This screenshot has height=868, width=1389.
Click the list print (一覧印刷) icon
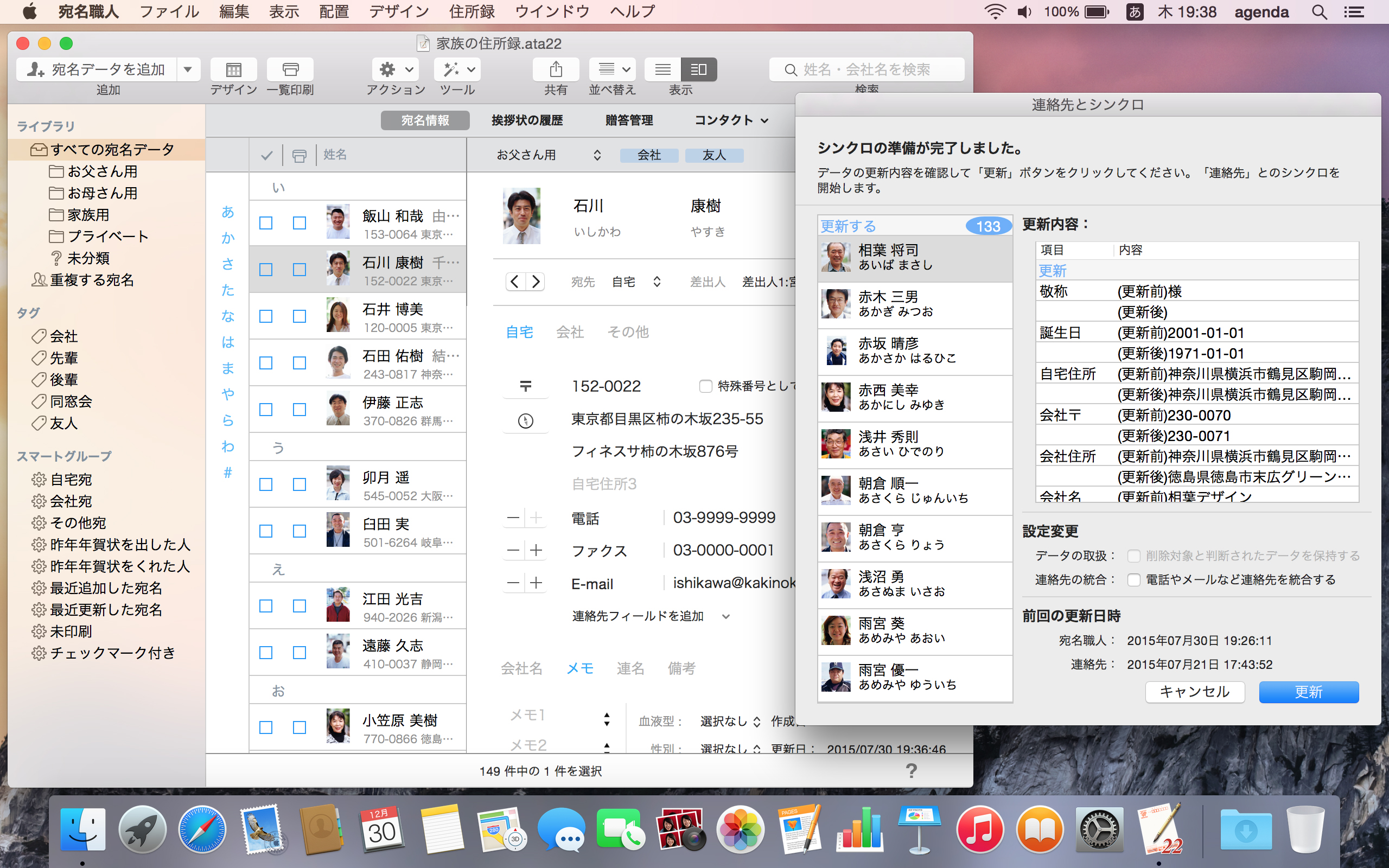click(x=290, y=70)
